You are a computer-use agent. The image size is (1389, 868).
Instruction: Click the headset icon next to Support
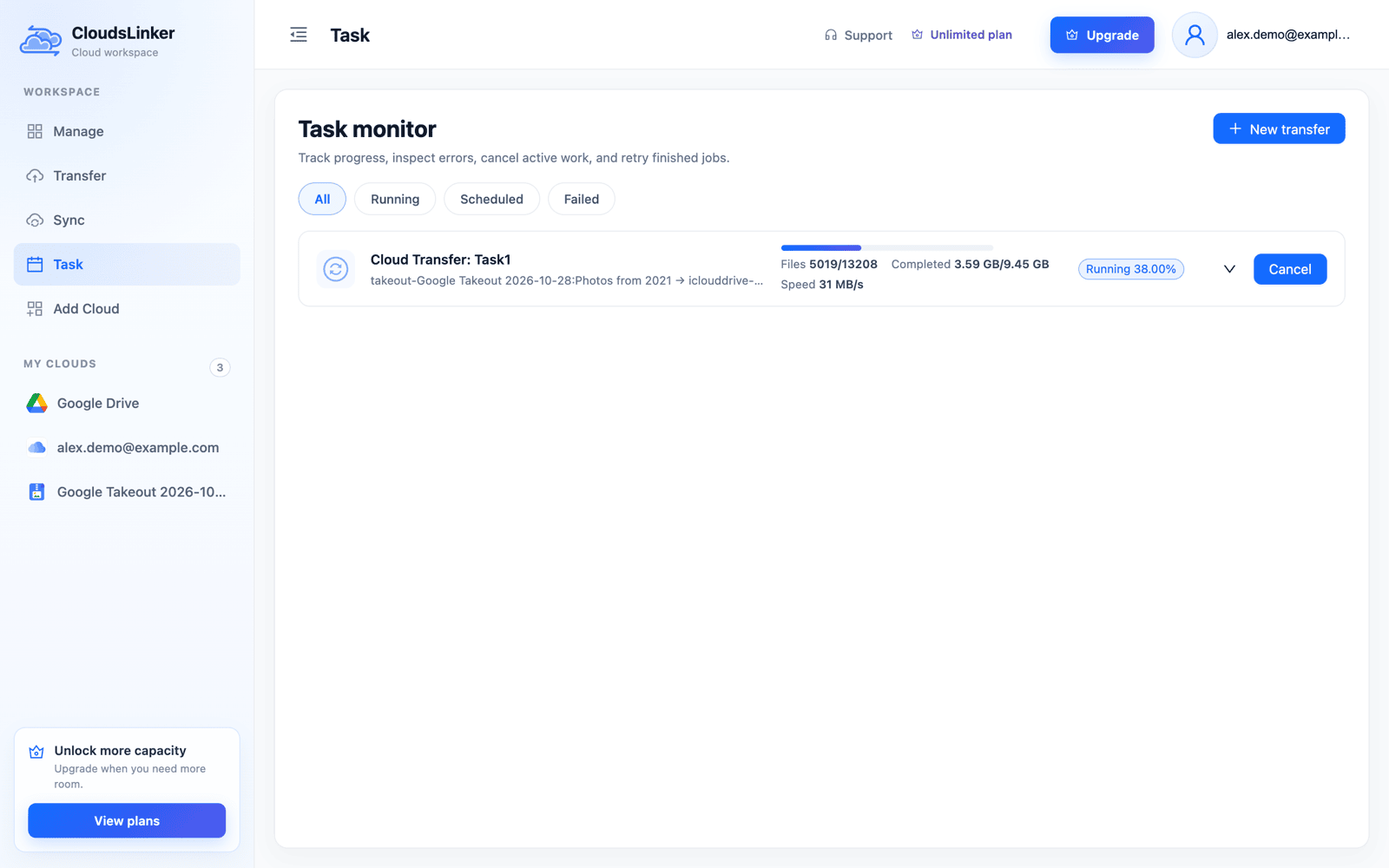click(831, 35)
